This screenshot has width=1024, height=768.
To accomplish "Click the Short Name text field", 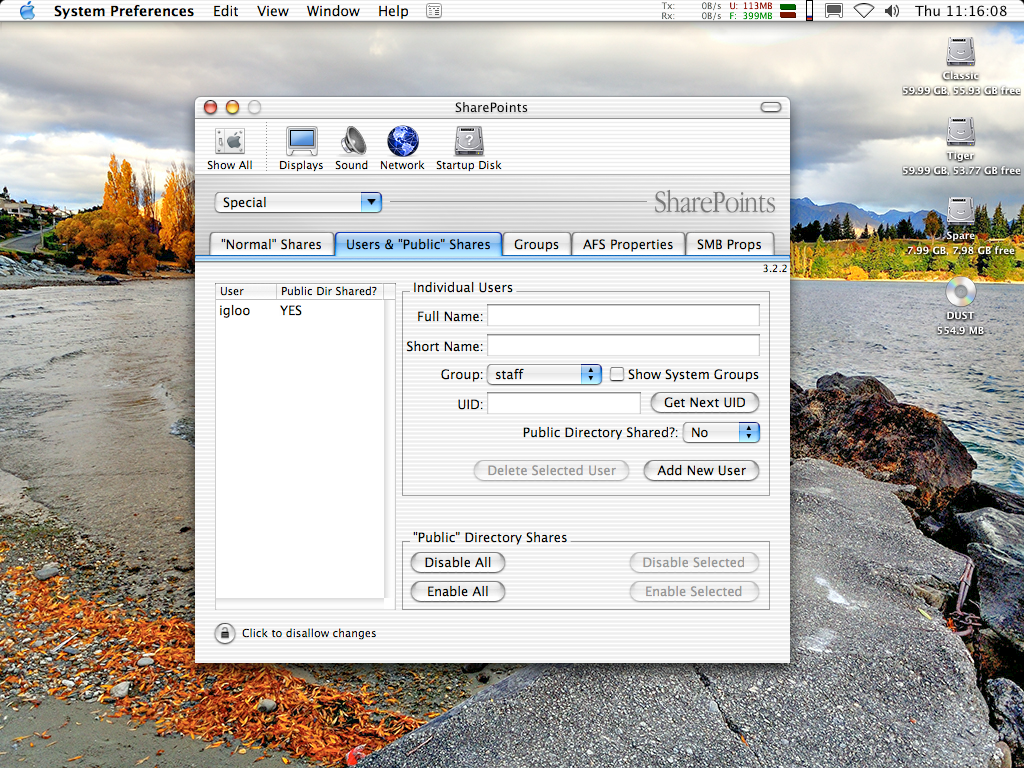I will coord(623,345).
